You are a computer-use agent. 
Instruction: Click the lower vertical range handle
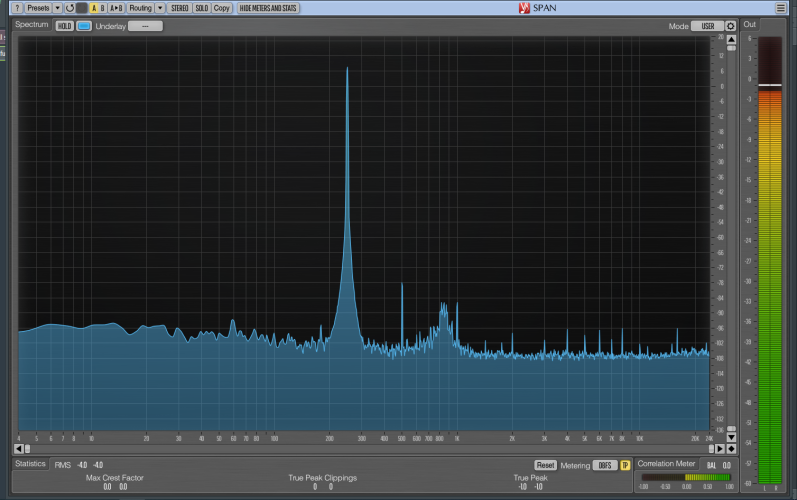tap(731, 429)
